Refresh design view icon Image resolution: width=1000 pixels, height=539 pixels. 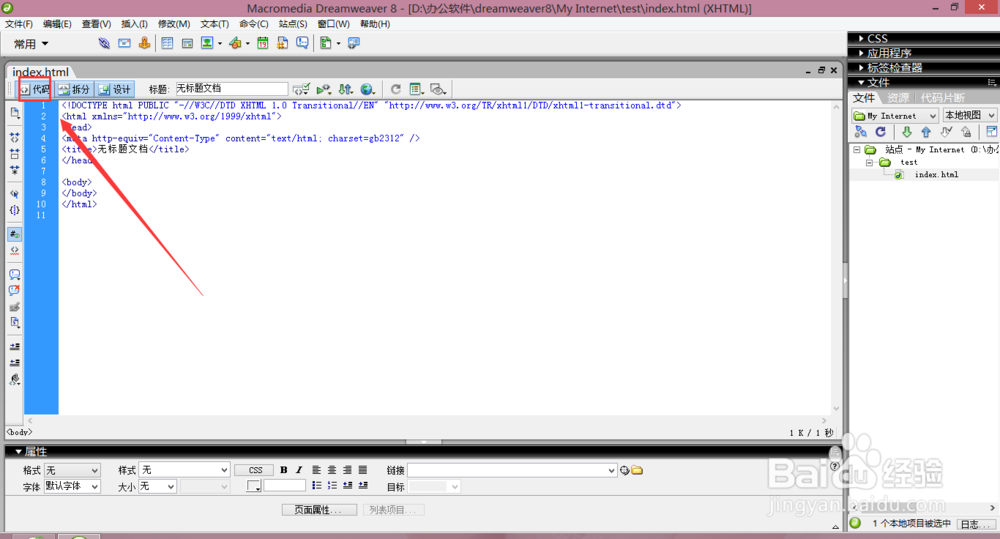395,89
